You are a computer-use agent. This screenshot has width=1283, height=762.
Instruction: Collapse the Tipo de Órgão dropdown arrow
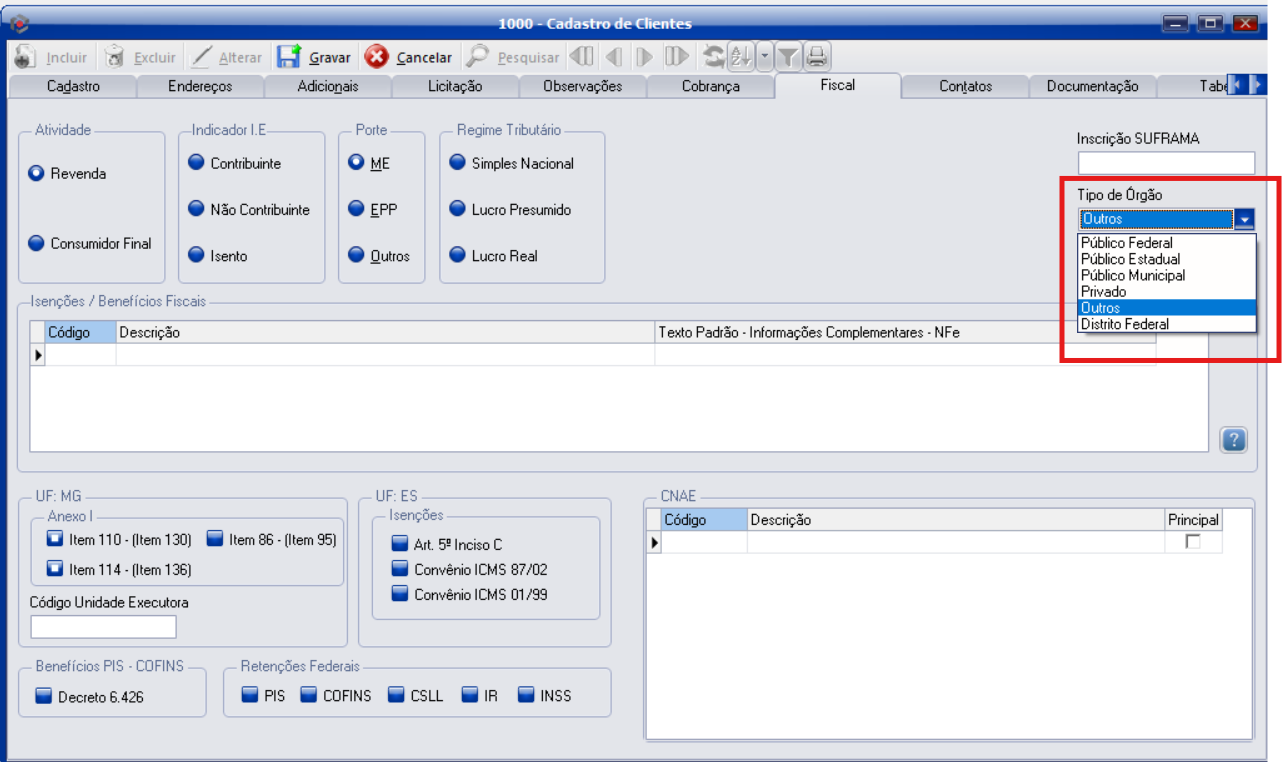click(1244, 220)
